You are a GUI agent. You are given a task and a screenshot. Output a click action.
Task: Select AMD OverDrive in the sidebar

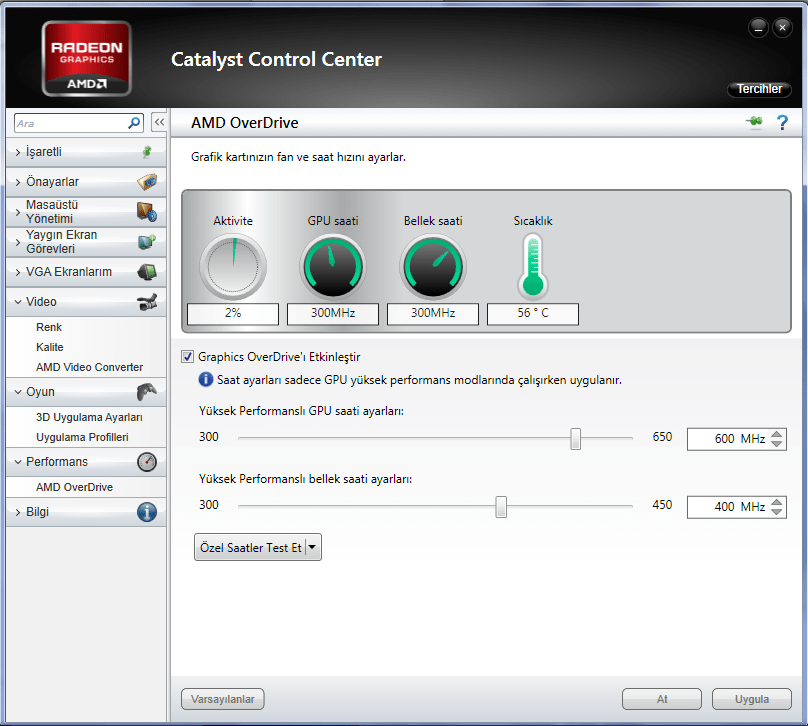pos(74,487)
